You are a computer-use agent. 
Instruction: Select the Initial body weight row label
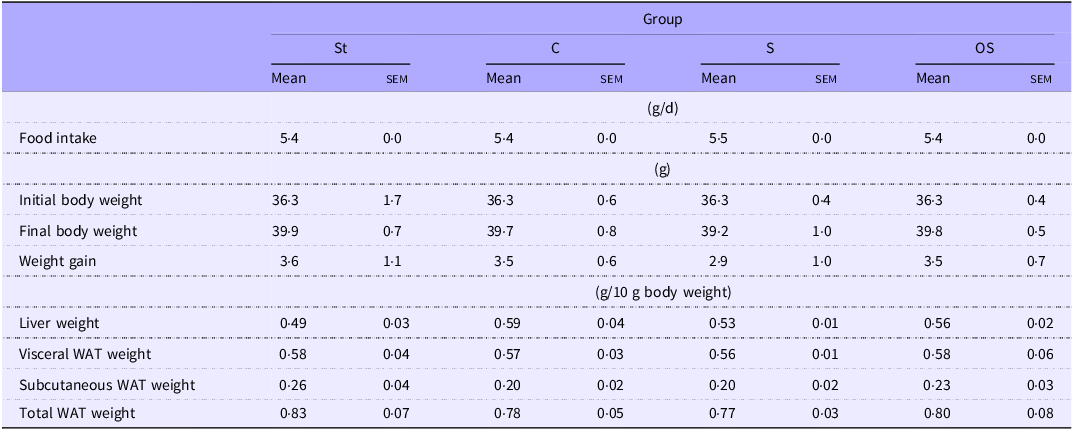(80, 200)
